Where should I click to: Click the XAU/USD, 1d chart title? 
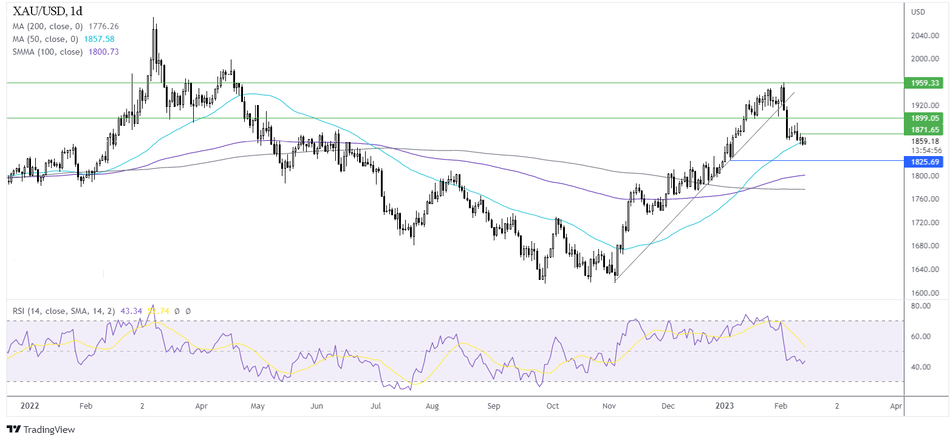click(50, 11)
